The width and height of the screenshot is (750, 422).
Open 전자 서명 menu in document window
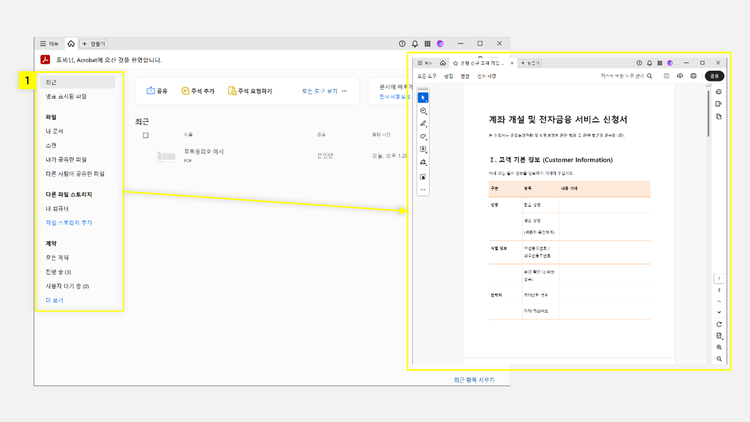pos(486,76)
